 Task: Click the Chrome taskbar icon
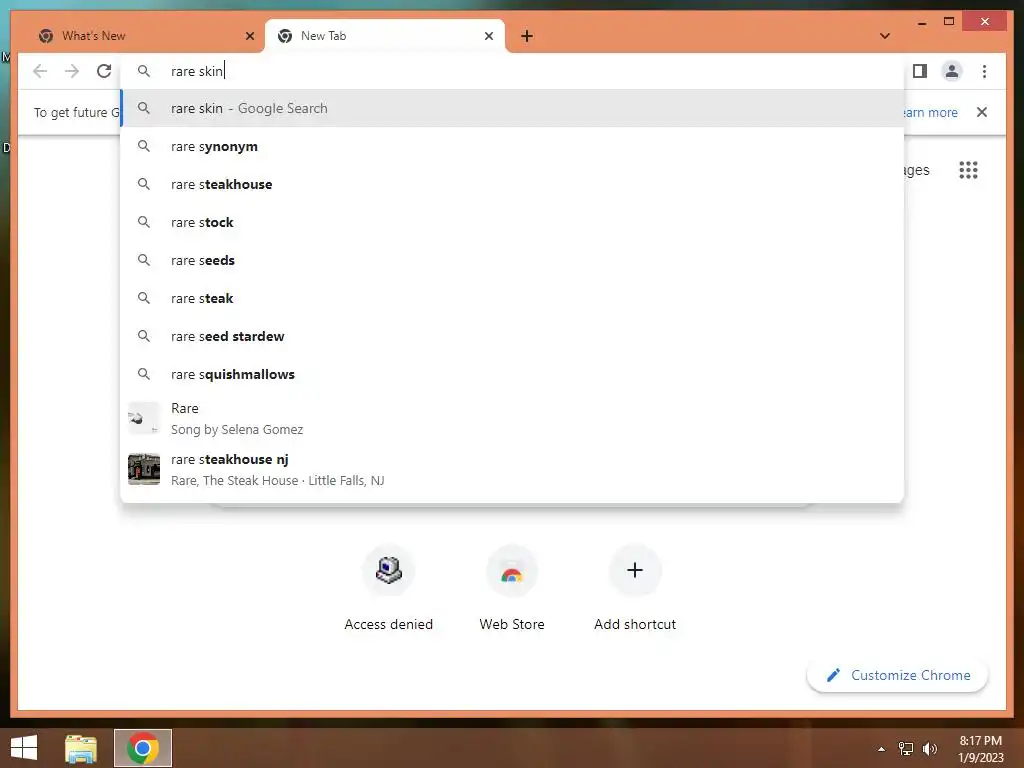(142, 748)
